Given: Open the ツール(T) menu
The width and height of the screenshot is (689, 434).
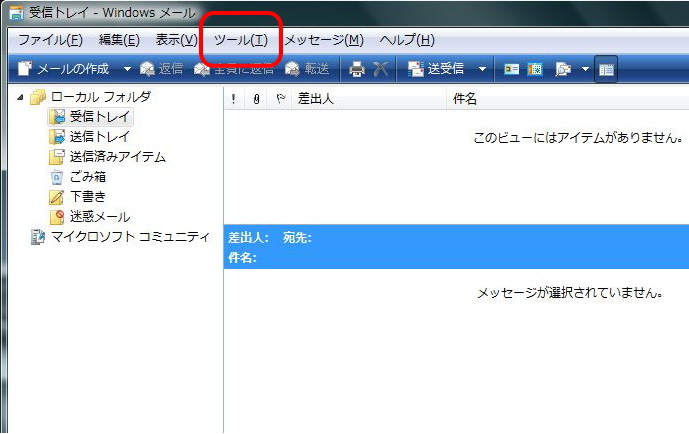Looking at the screenshot, I should coord(241,40).
